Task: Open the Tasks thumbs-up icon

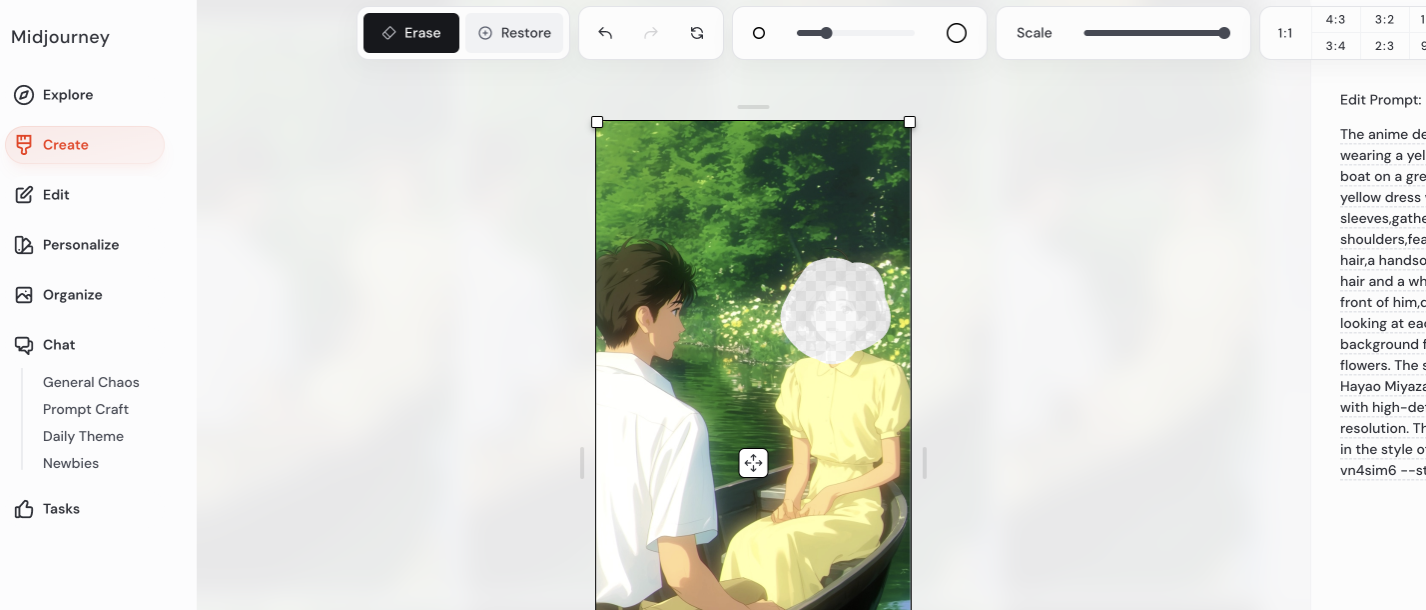Action: point(23,509)
